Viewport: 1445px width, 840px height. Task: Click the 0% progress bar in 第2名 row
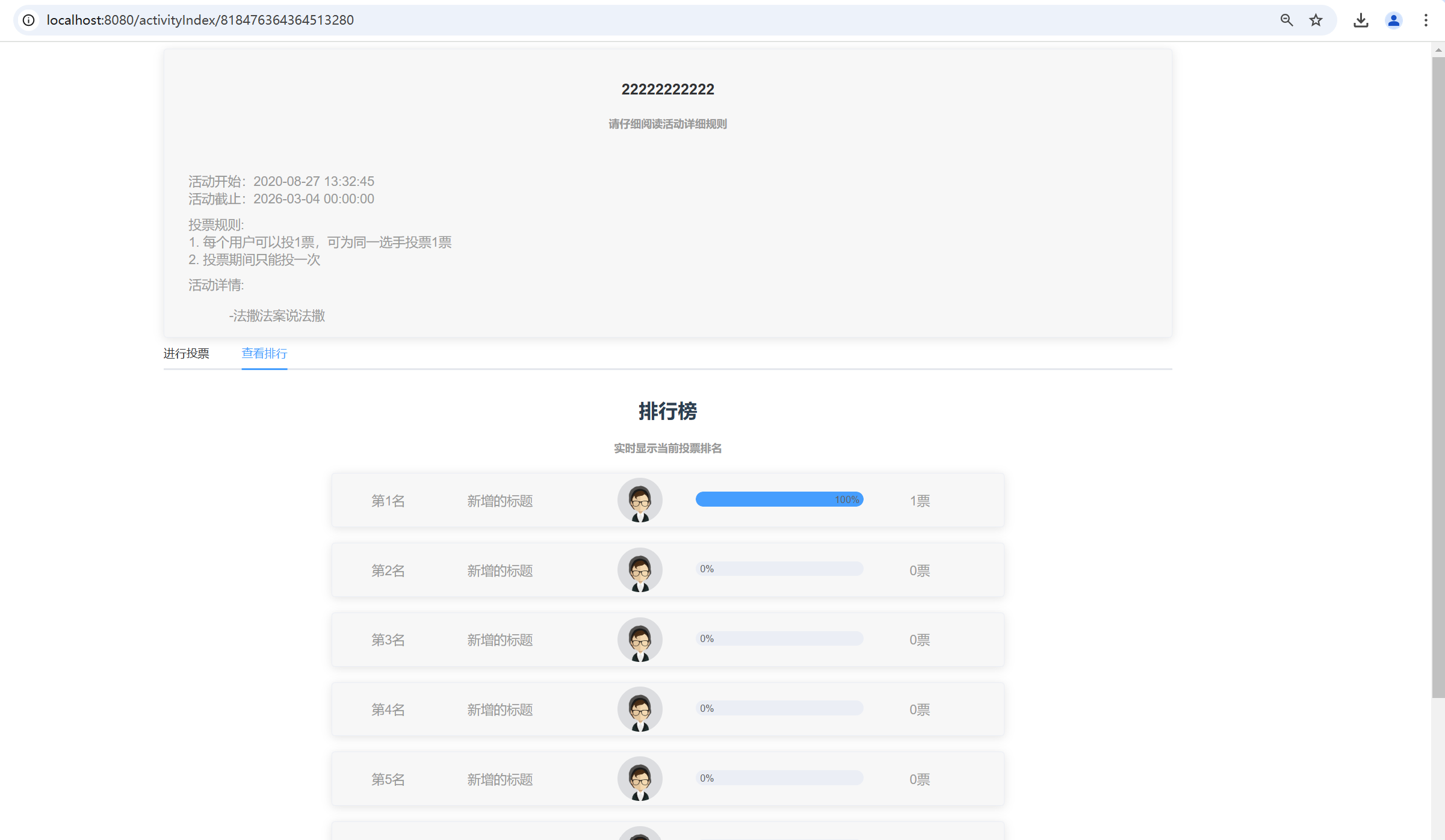coord(779,569)
